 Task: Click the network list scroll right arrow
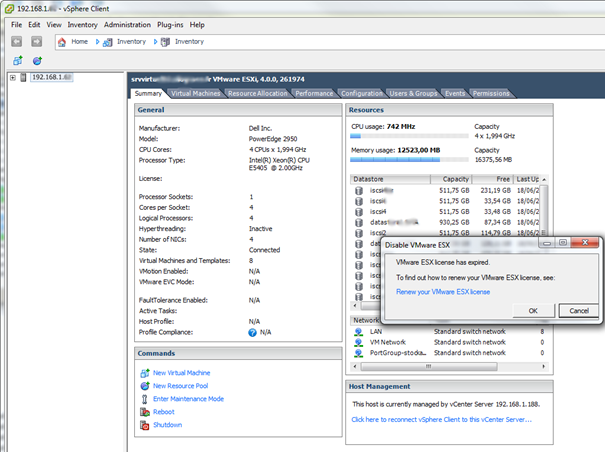[543, 366]
